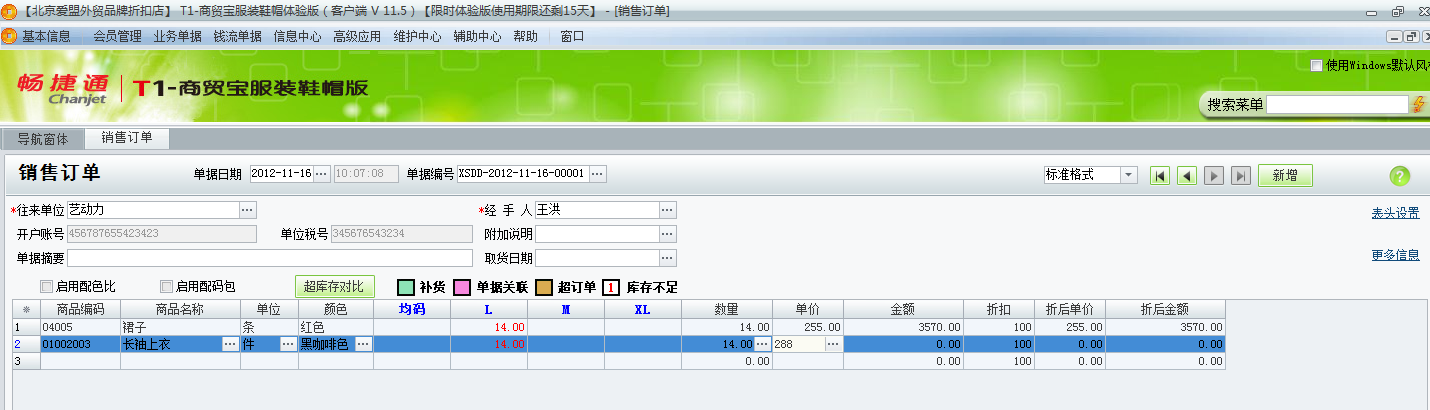This screenshot has height=410, width=1430.
Task: Click the XL size column header
Action: coord(643,310)
